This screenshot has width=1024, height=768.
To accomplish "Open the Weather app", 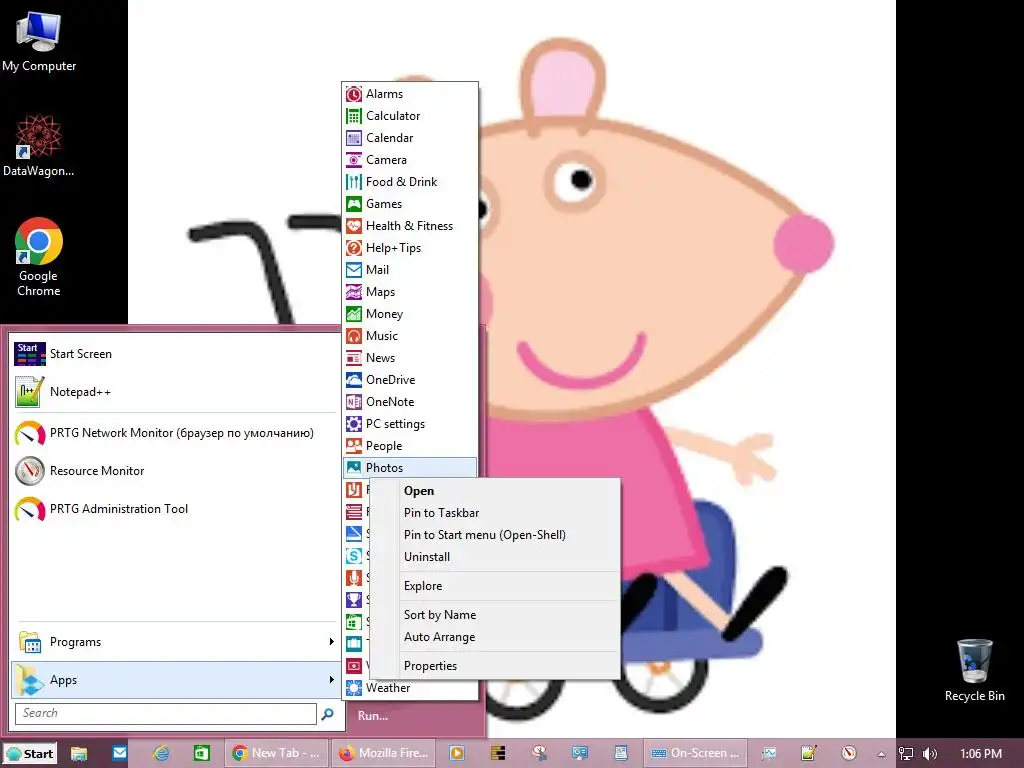I will click(x=409, y=688).
